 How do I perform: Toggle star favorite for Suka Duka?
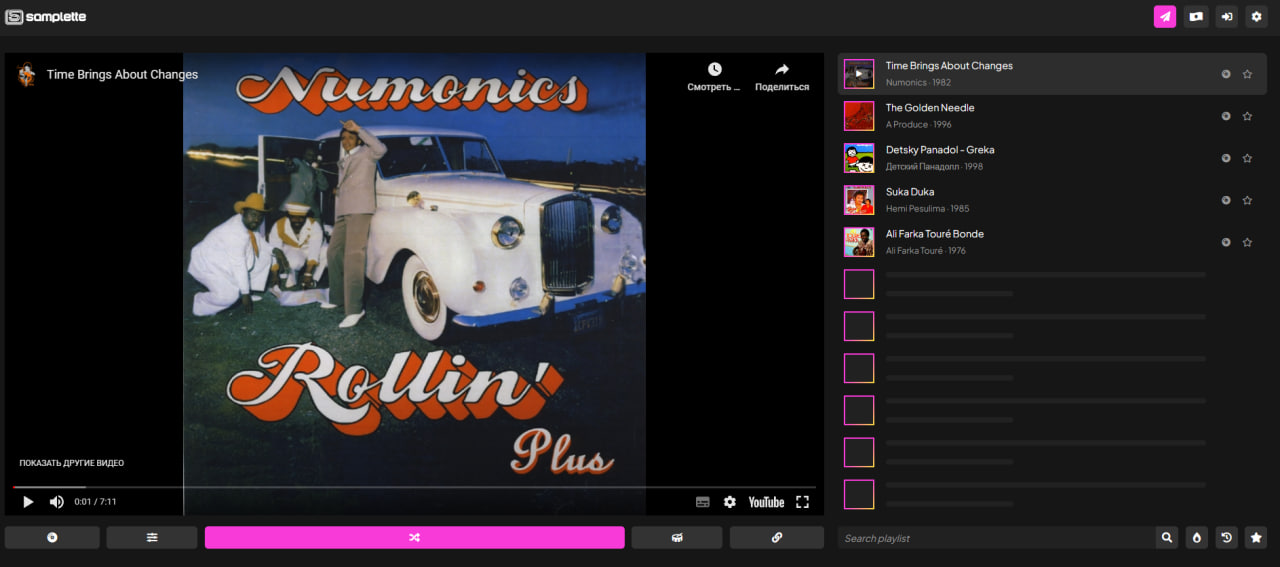coord(1247,200)
